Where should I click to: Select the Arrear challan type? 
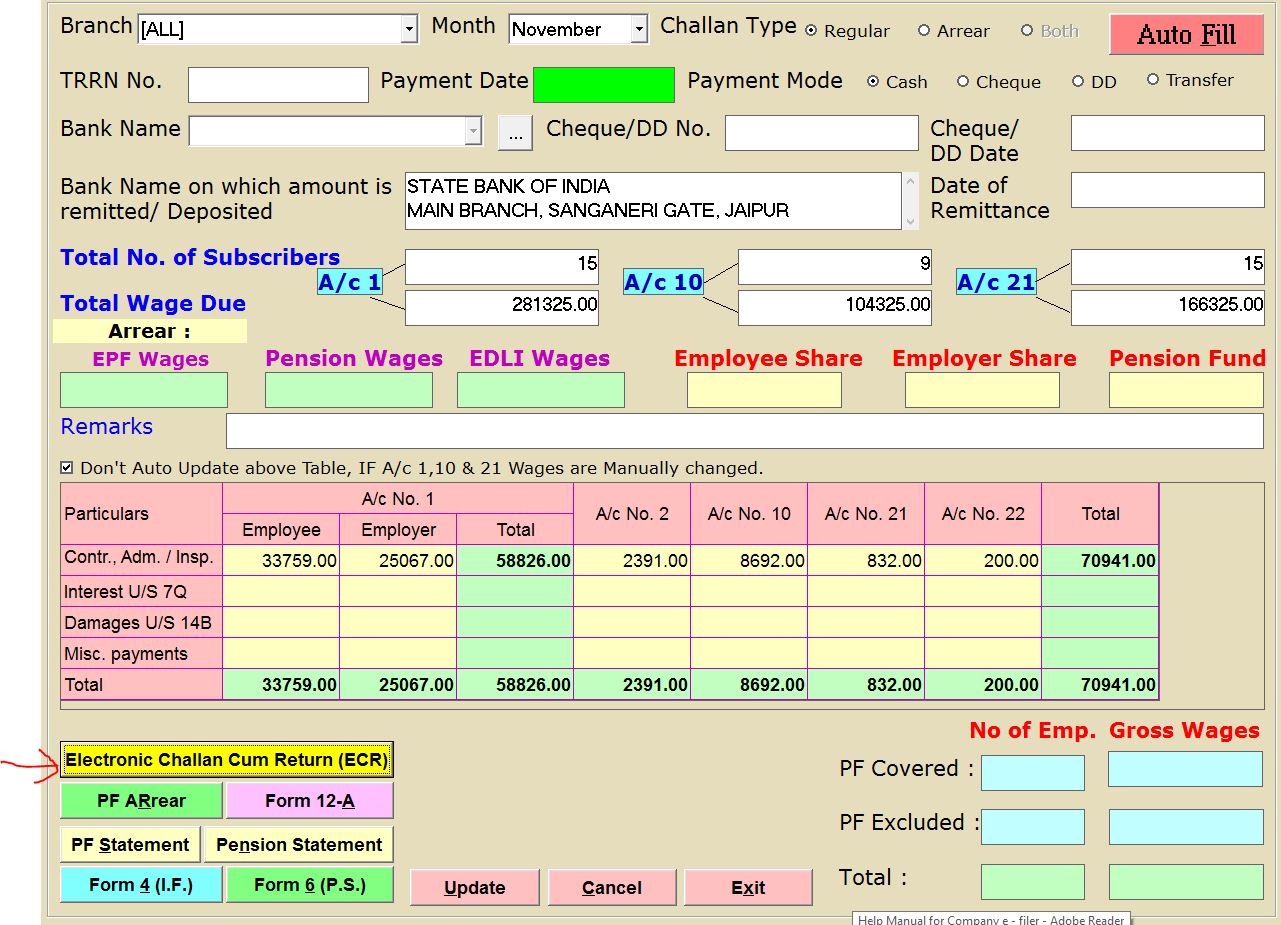(924, 31)
